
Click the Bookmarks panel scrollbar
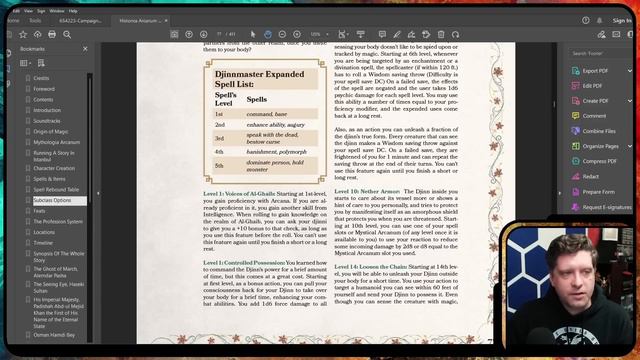coord(89,139)
